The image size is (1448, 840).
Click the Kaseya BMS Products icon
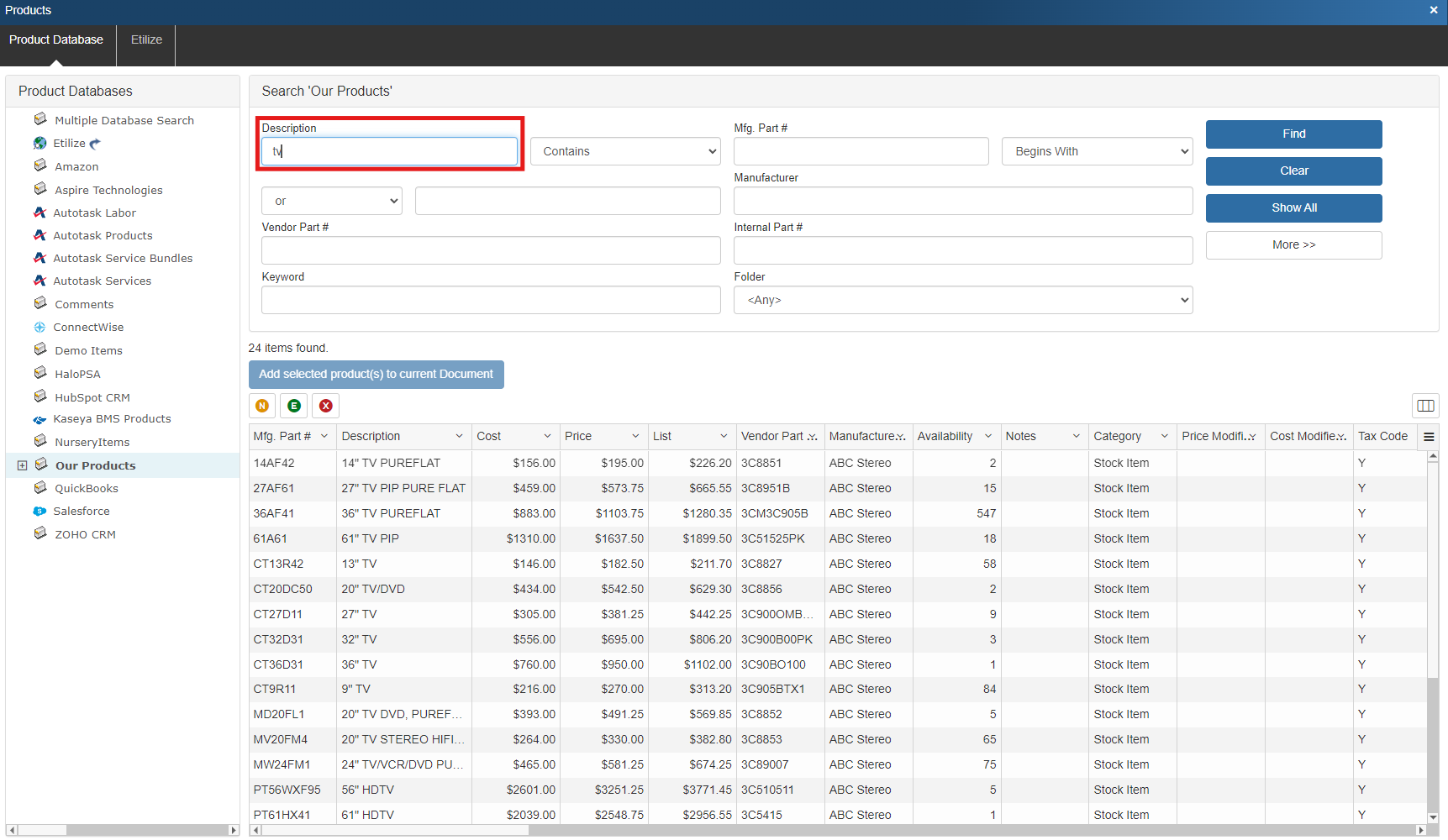coord(39,419)
